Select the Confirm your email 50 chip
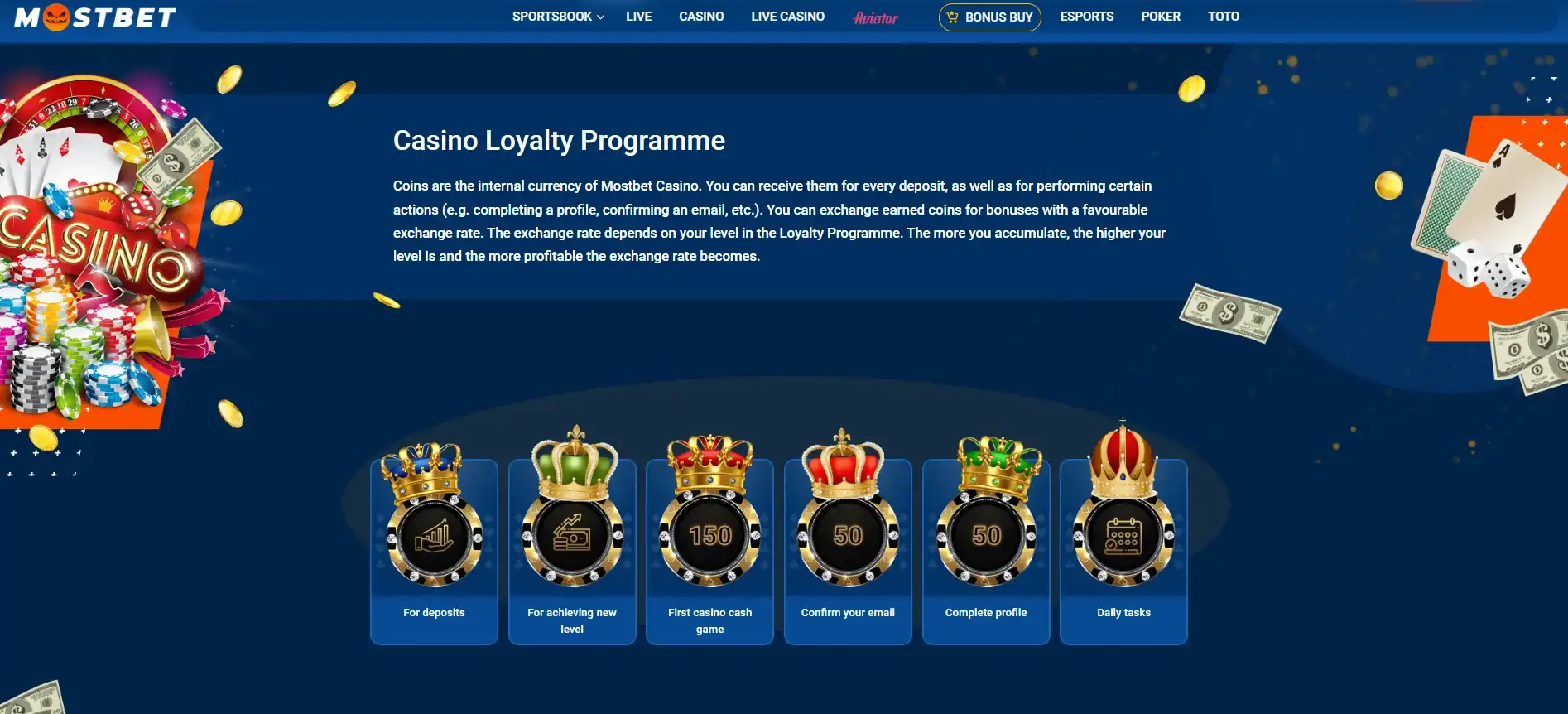Screen dimensions: 1568x714 click(x=848, y=538)
